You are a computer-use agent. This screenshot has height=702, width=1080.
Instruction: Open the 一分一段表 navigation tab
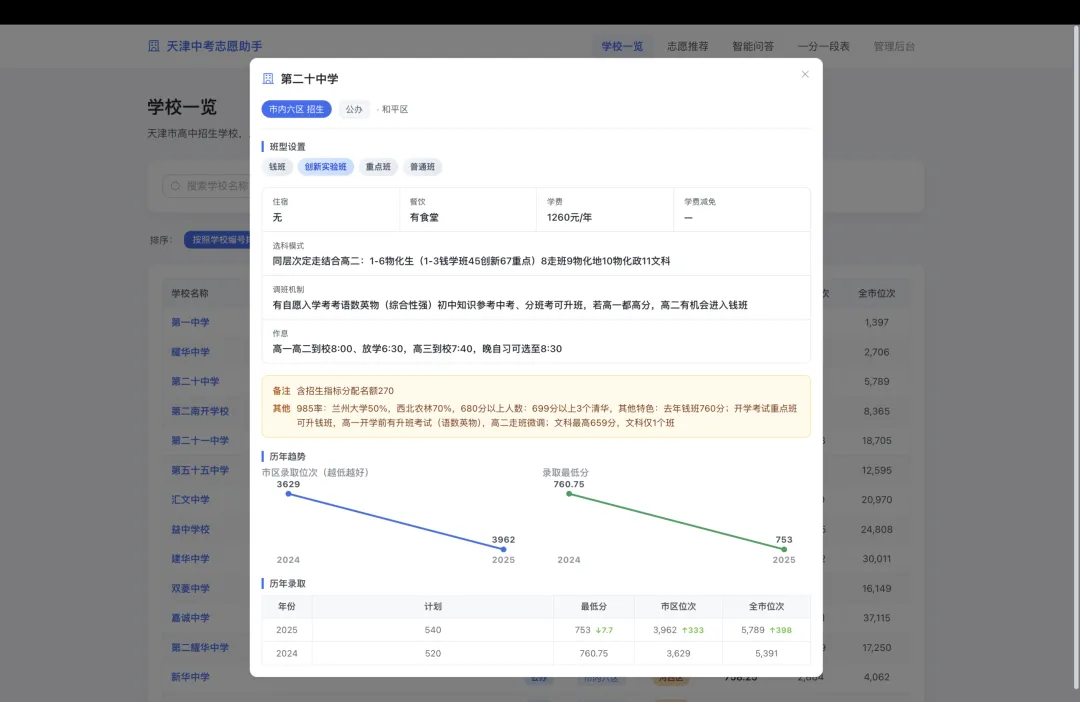824,46
